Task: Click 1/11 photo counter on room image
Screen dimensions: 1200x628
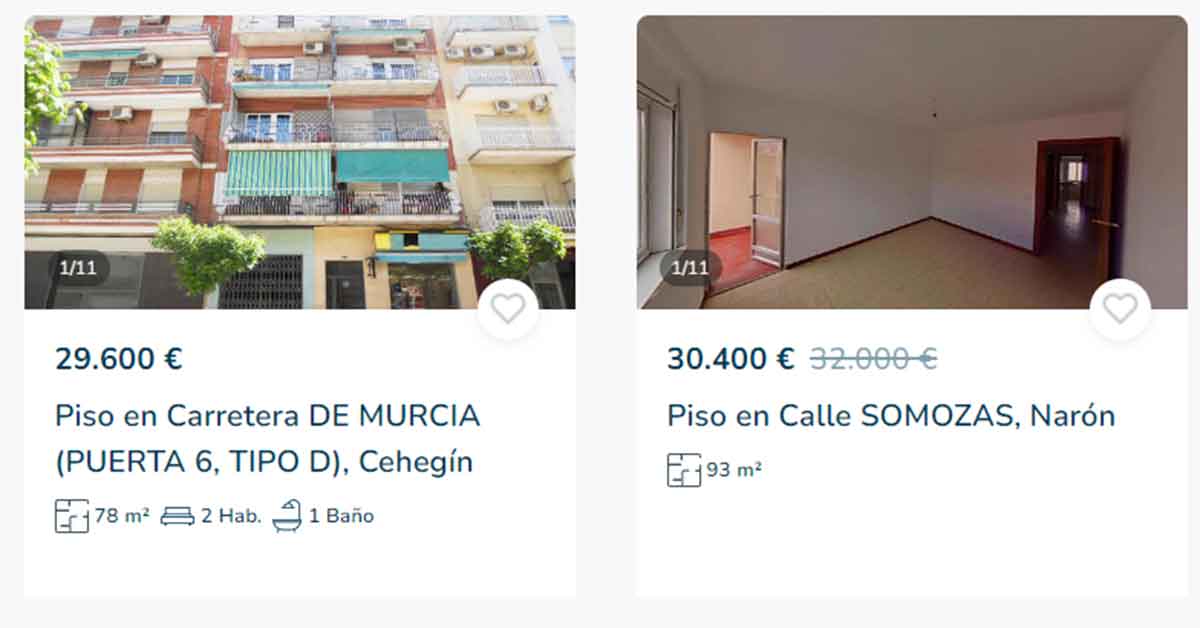Action: [689, 268]
